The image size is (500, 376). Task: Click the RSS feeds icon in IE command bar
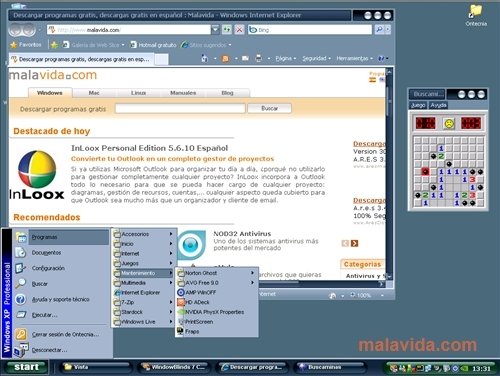click(x=226, y=59)
